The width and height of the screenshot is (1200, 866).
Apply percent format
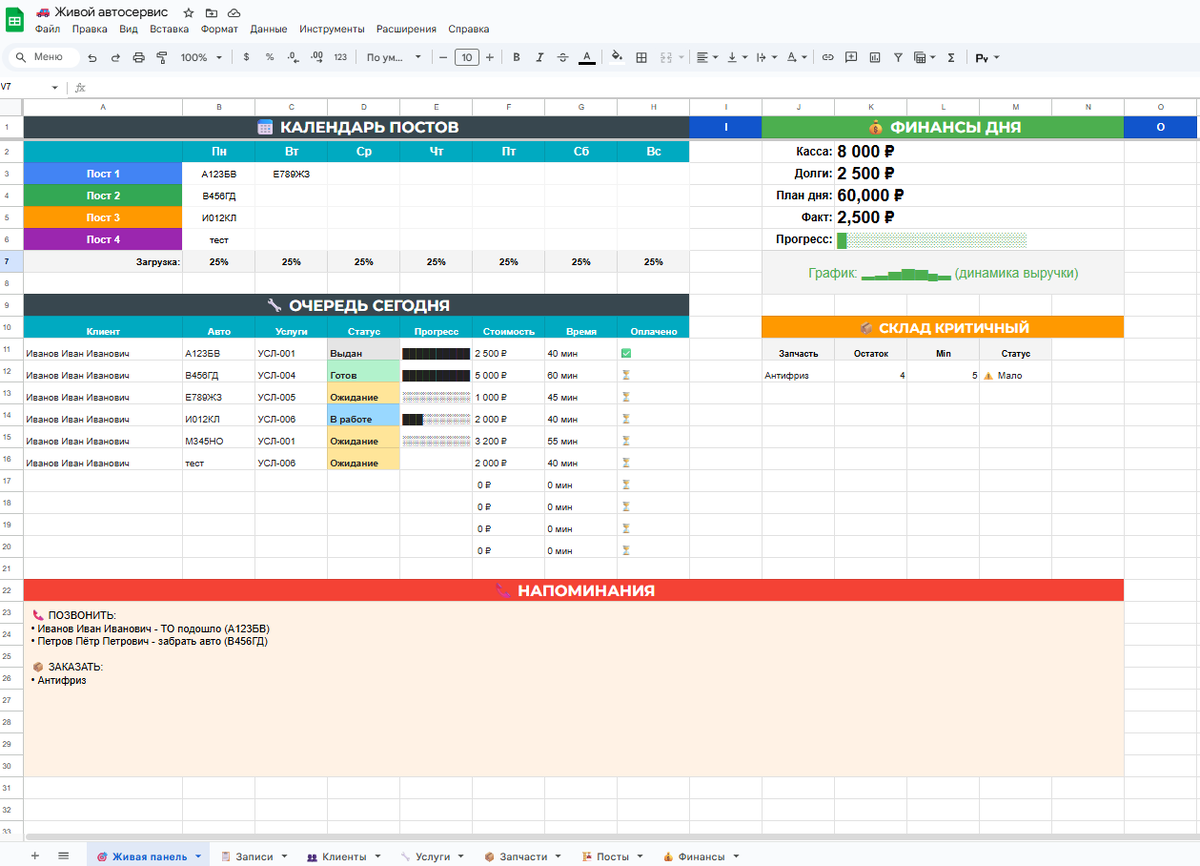click(269, 58)
